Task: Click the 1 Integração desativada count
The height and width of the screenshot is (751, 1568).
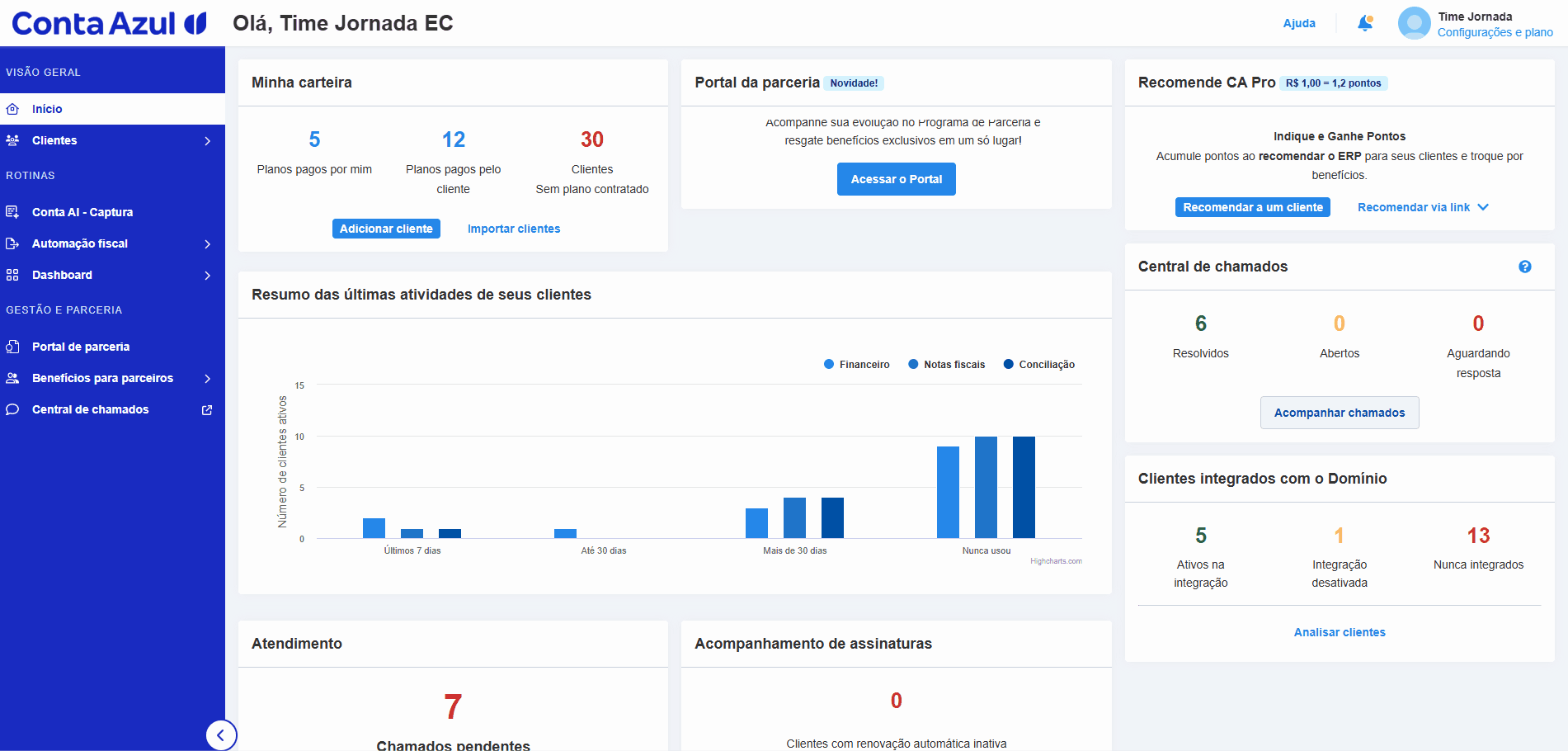Action: tap(1340, 536)
